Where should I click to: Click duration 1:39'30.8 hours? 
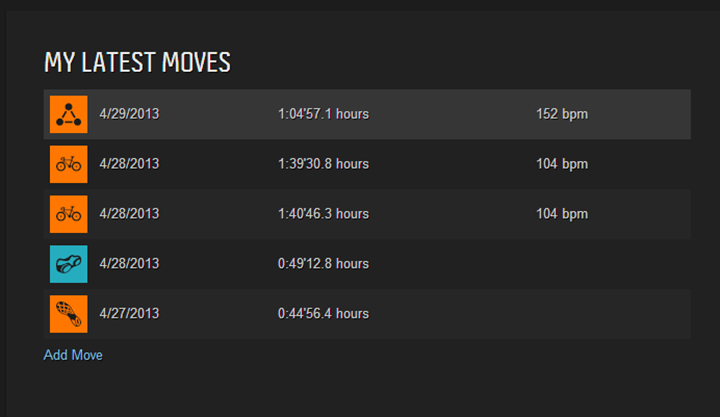point(323,164)
